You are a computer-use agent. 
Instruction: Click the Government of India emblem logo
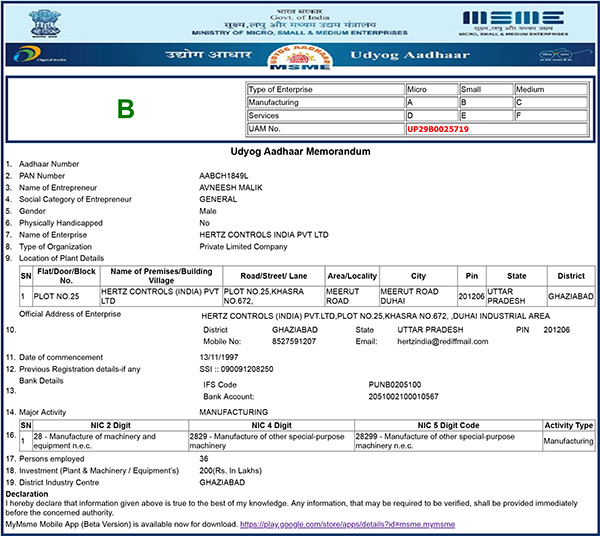(x=45, y=23)
